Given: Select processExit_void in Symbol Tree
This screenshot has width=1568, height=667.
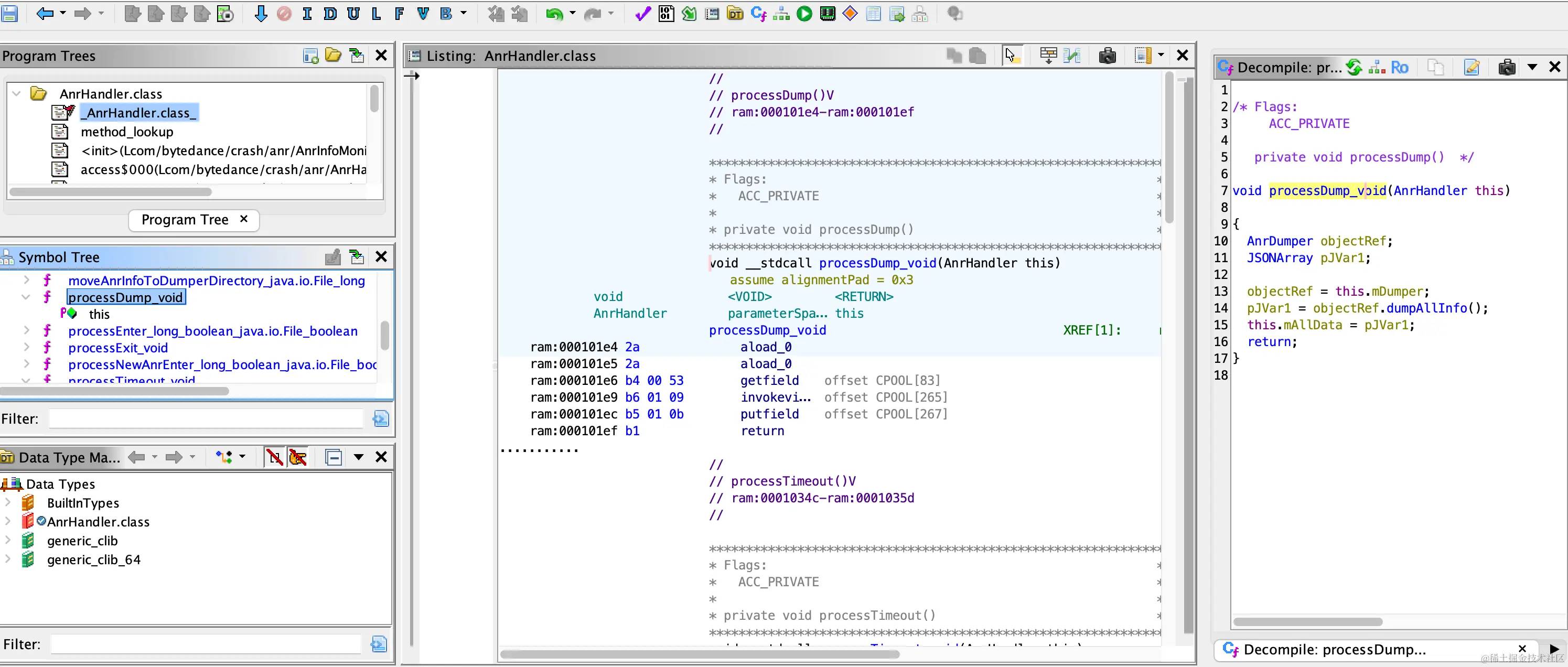Looking at the screenshot, I should 117,348.
